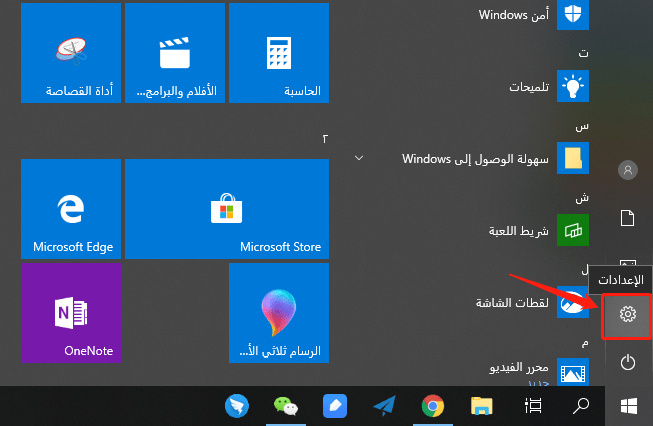
Task: Open the Microsoft Edge tile
Action: click(71, 209)
